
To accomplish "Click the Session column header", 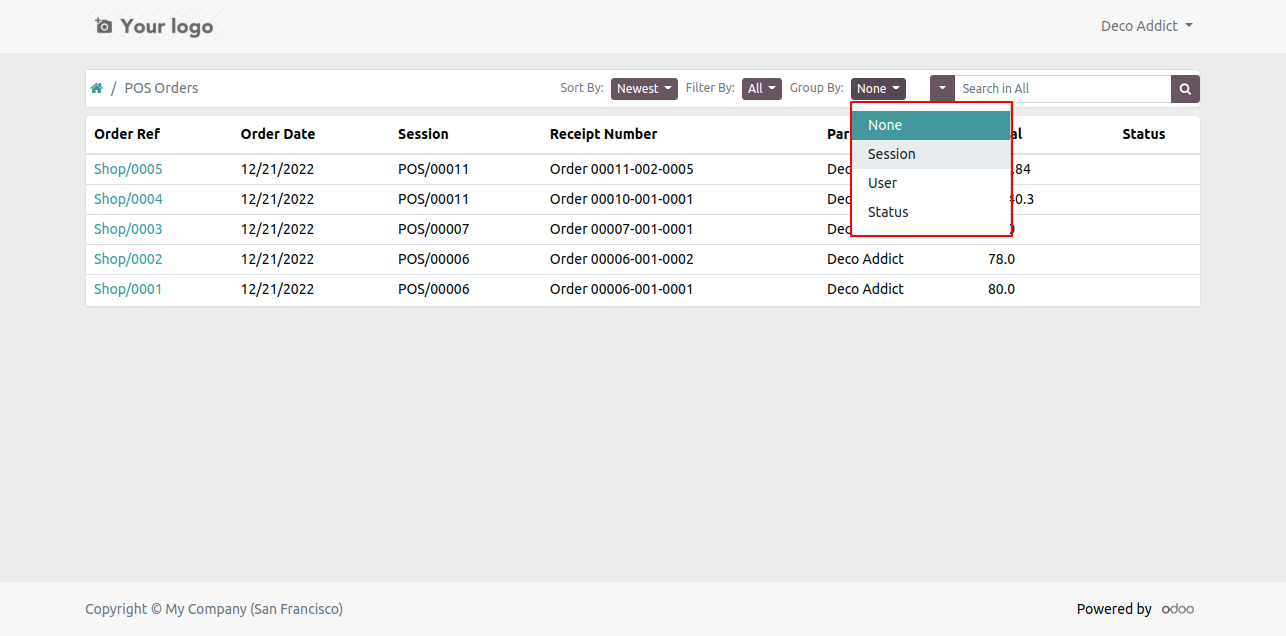I will point(423,134).
